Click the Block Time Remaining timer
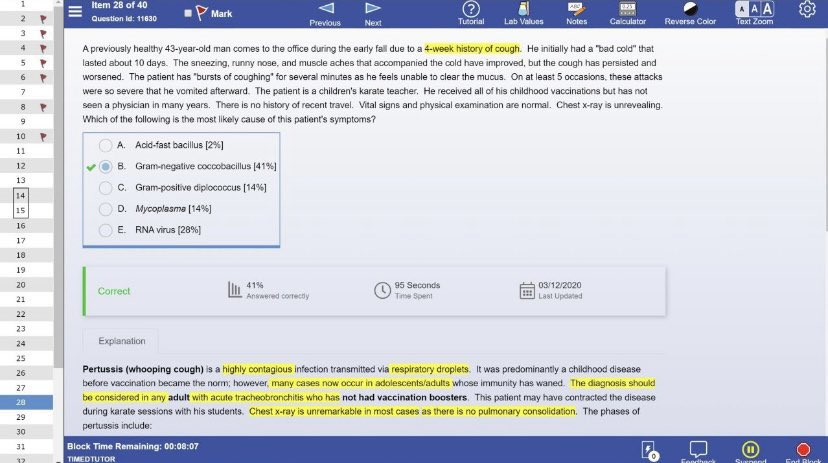Viewport: 828px width, 463px height. tap(133, 446)
